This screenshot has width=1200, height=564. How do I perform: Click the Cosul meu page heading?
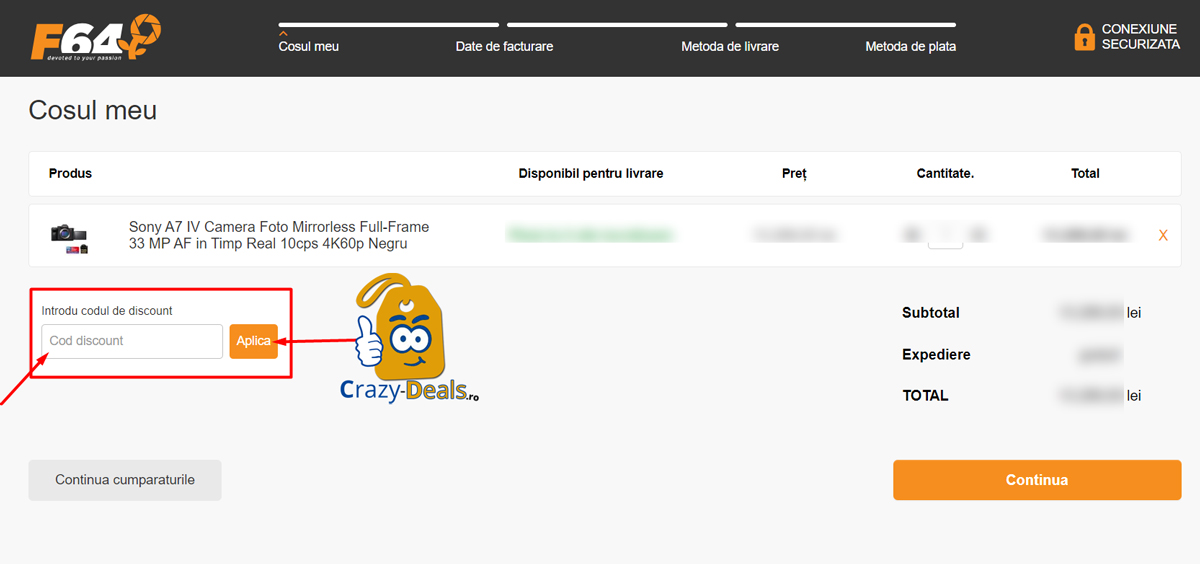tap(93, 110)
